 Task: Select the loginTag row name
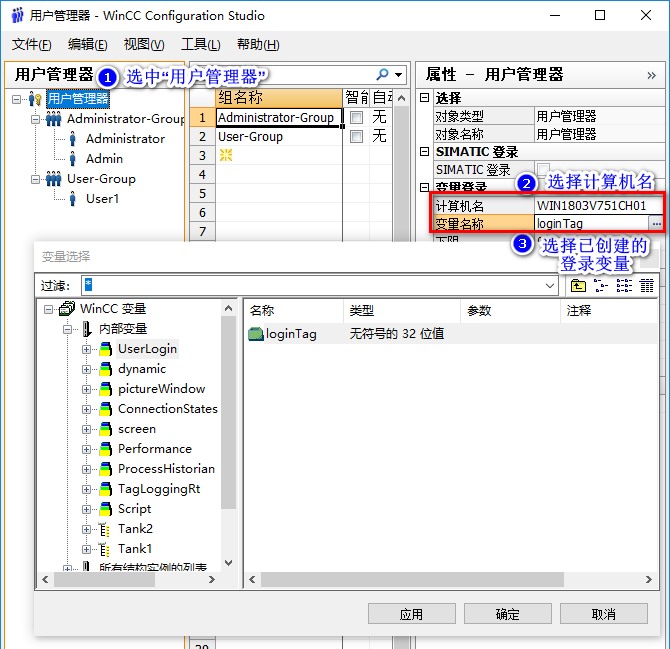(291, 334)
